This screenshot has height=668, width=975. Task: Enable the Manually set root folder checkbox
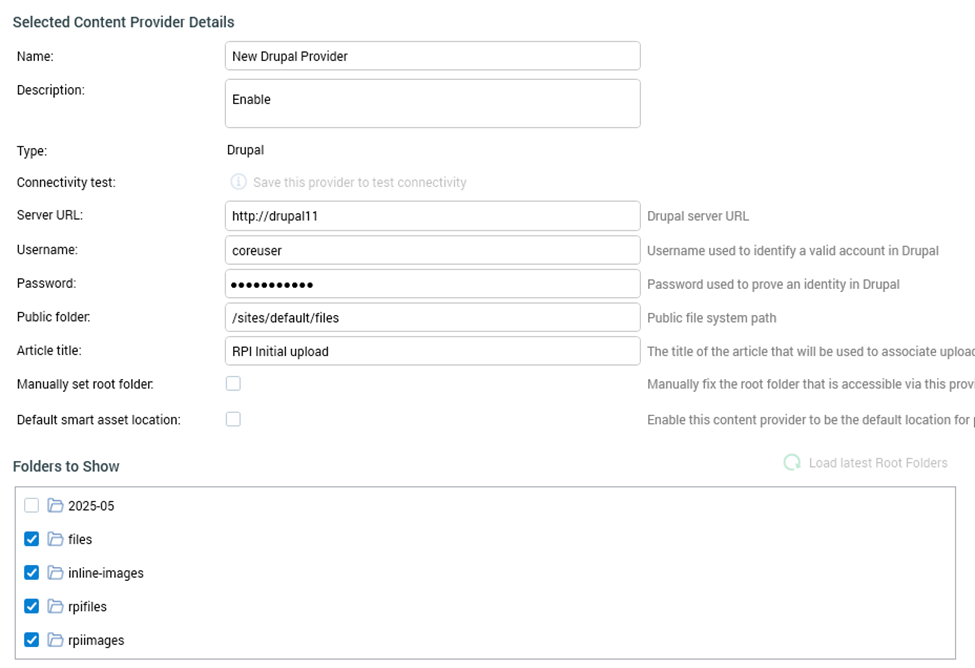coord(233,384)
